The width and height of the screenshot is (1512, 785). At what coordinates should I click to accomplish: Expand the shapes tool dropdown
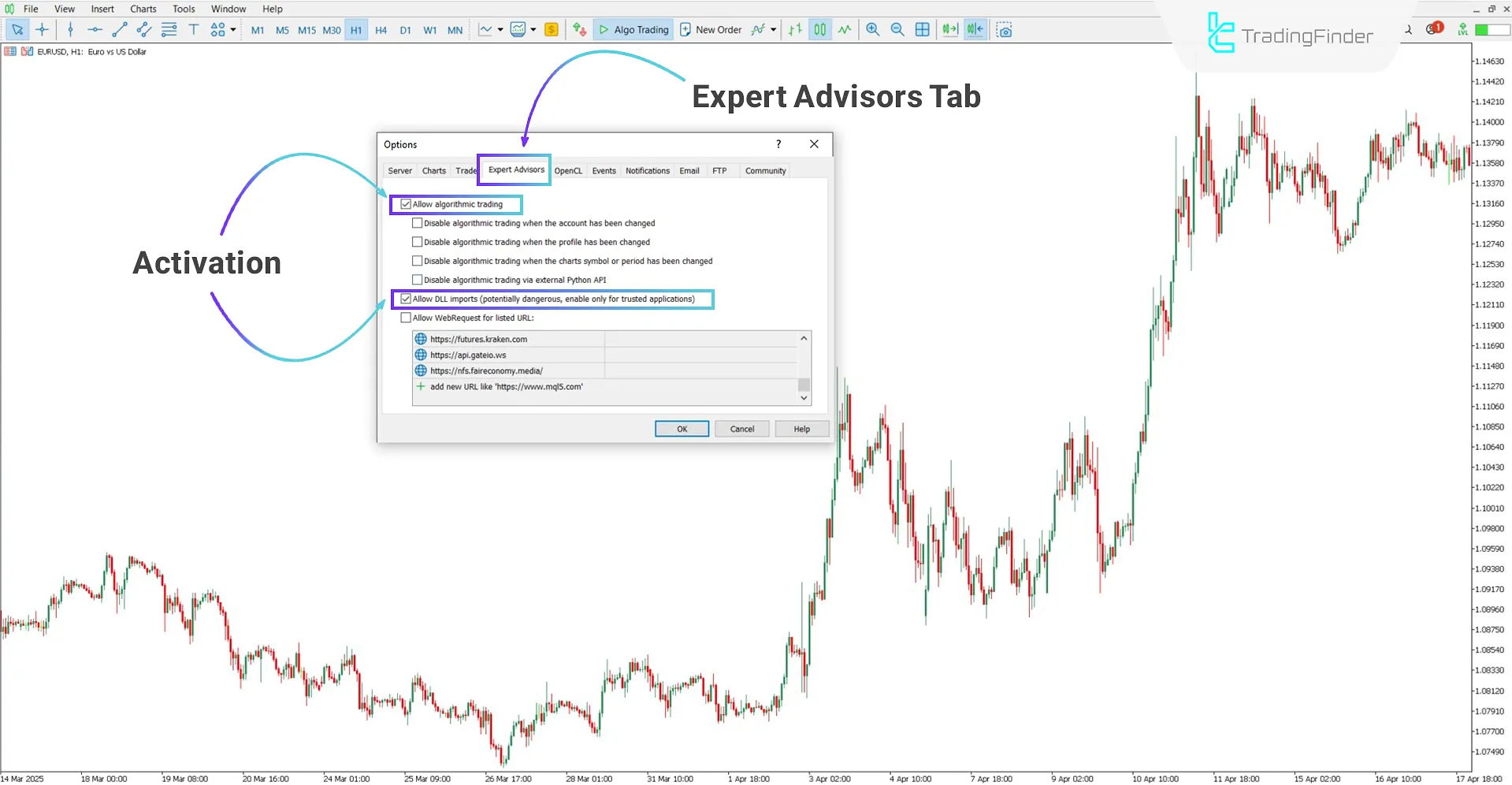pos(233,29)
